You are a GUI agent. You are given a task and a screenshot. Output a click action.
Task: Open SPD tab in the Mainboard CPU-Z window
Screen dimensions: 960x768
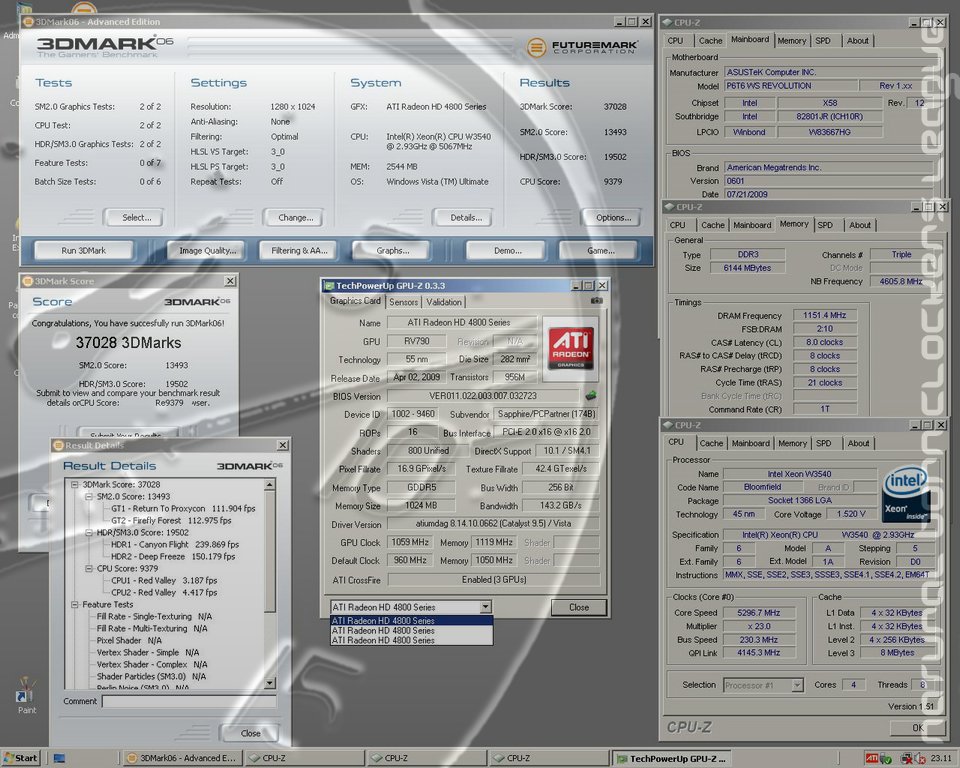point(823,40)
